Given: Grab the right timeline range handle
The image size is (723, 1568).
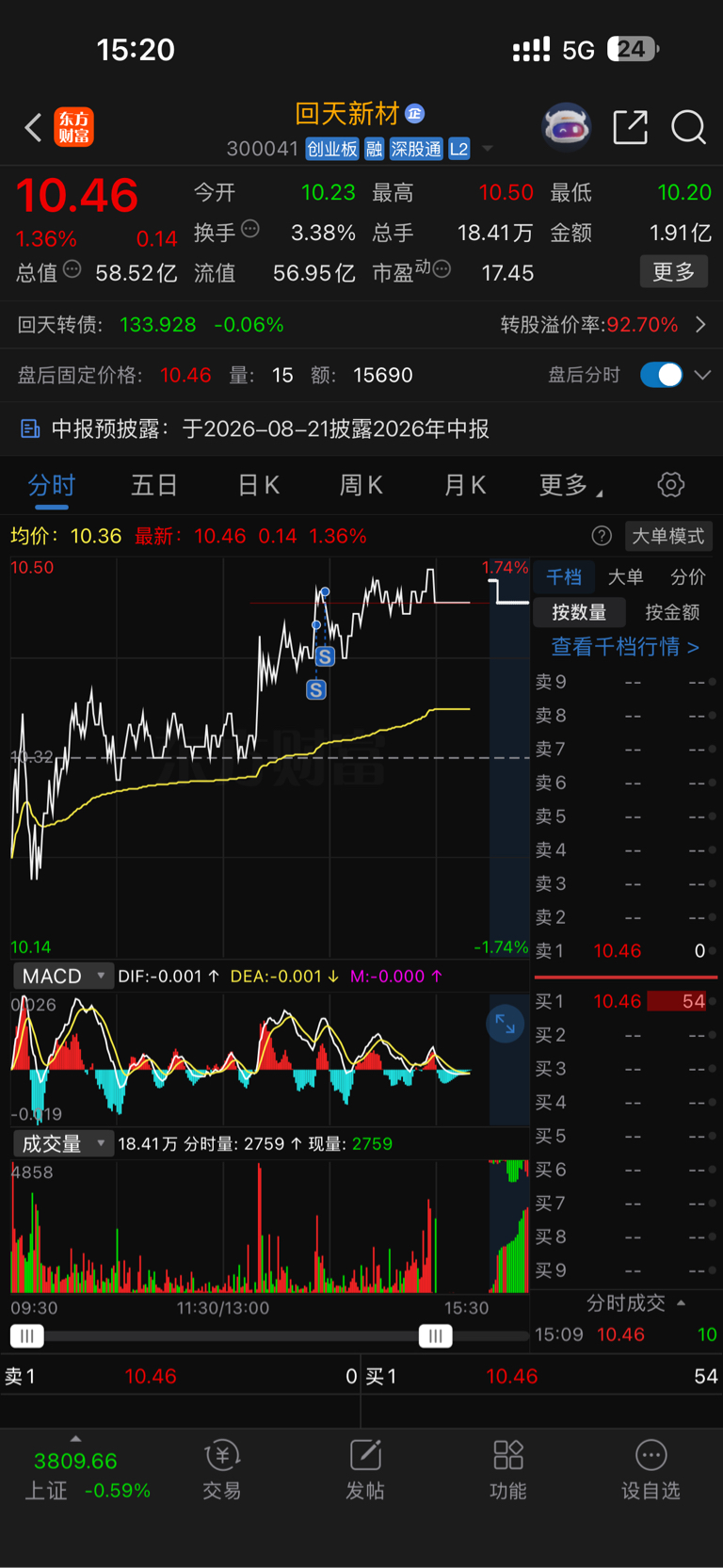Looking at the screenshot, I should click(x=435, y=1335).
